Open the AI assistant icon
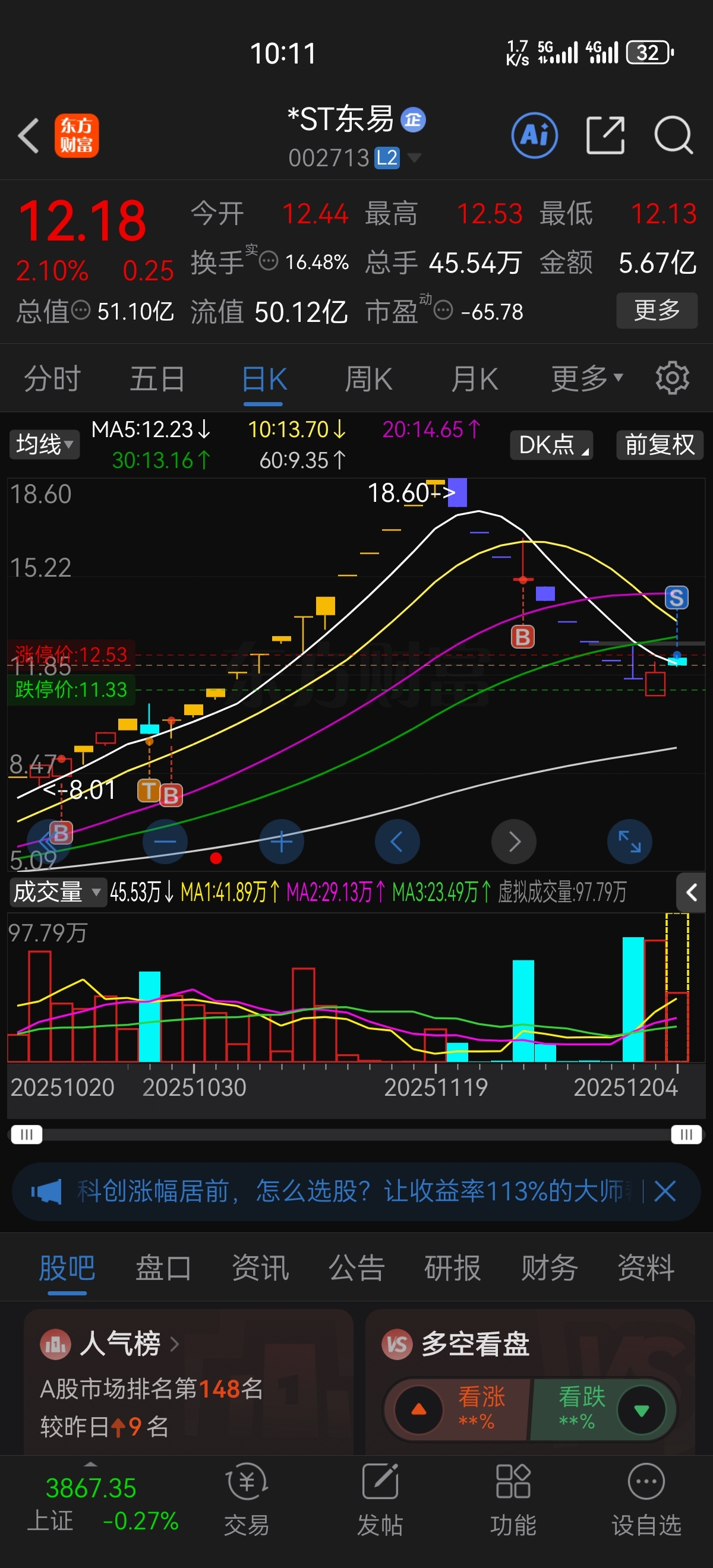Screen dimensions: 713x1568 click(x=535, y=135)
